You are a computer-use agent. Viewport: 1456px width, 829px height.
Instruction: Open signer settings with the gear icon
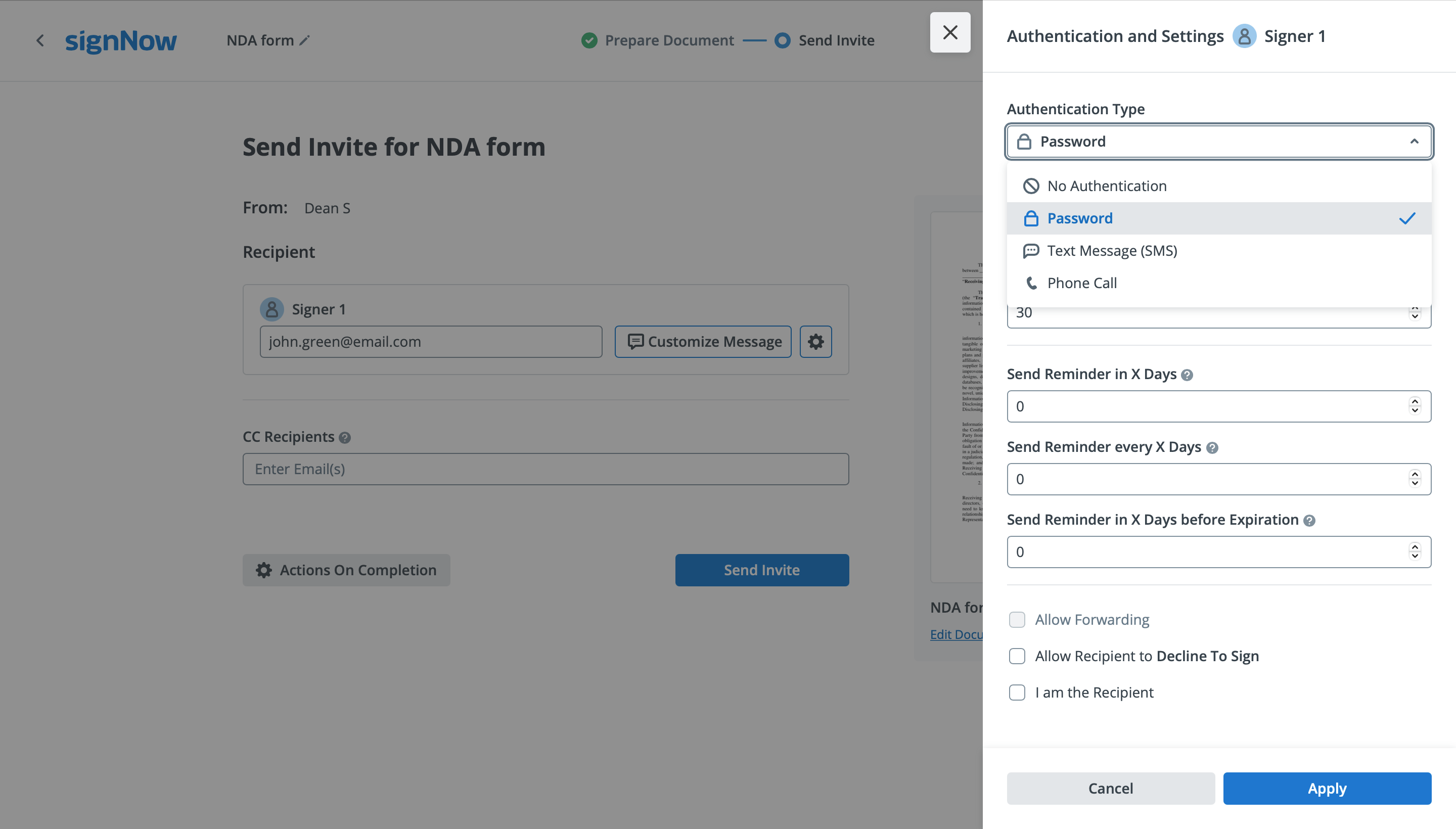point(815,342)
